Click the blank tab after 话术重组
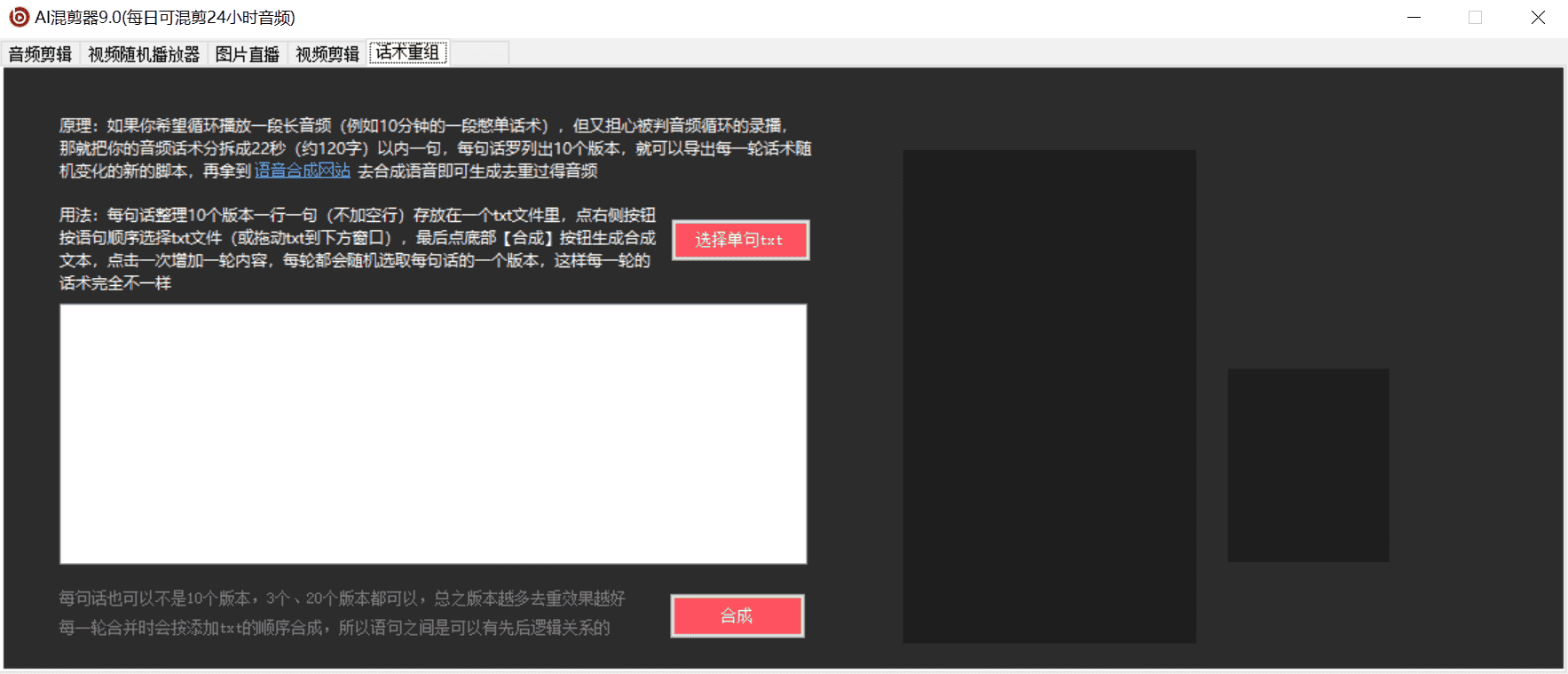The image size is (1568, 674). coord(479,53)
